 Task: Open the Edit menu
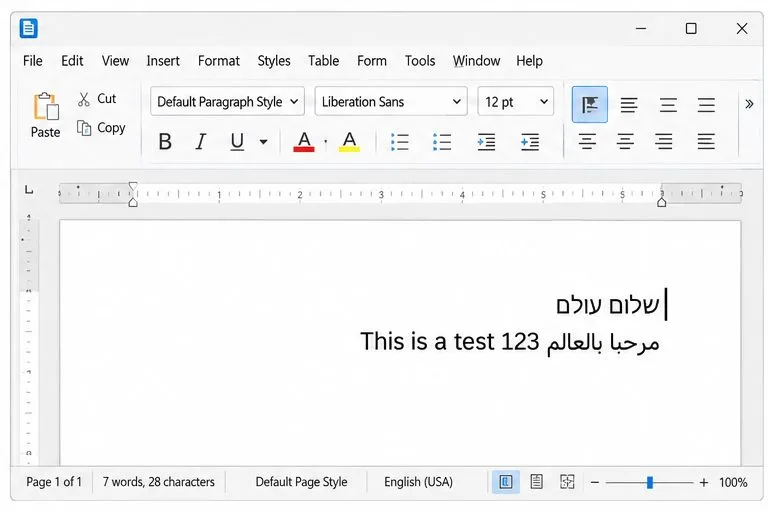coord(72,61)
